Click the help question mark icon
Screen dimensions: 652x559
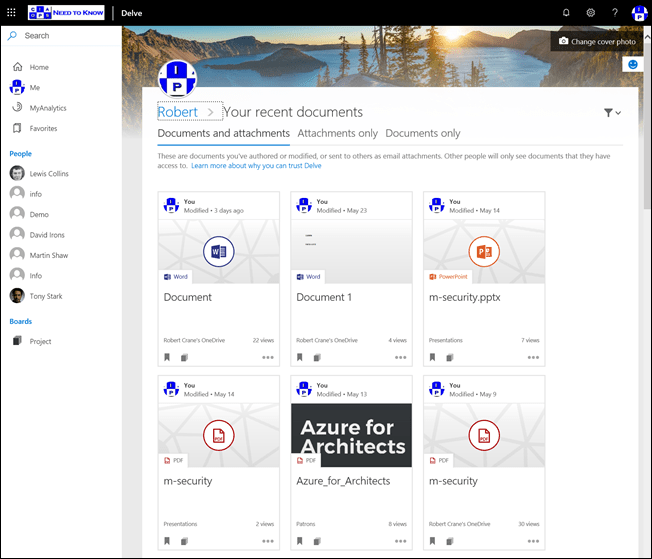tap(614, 12)
